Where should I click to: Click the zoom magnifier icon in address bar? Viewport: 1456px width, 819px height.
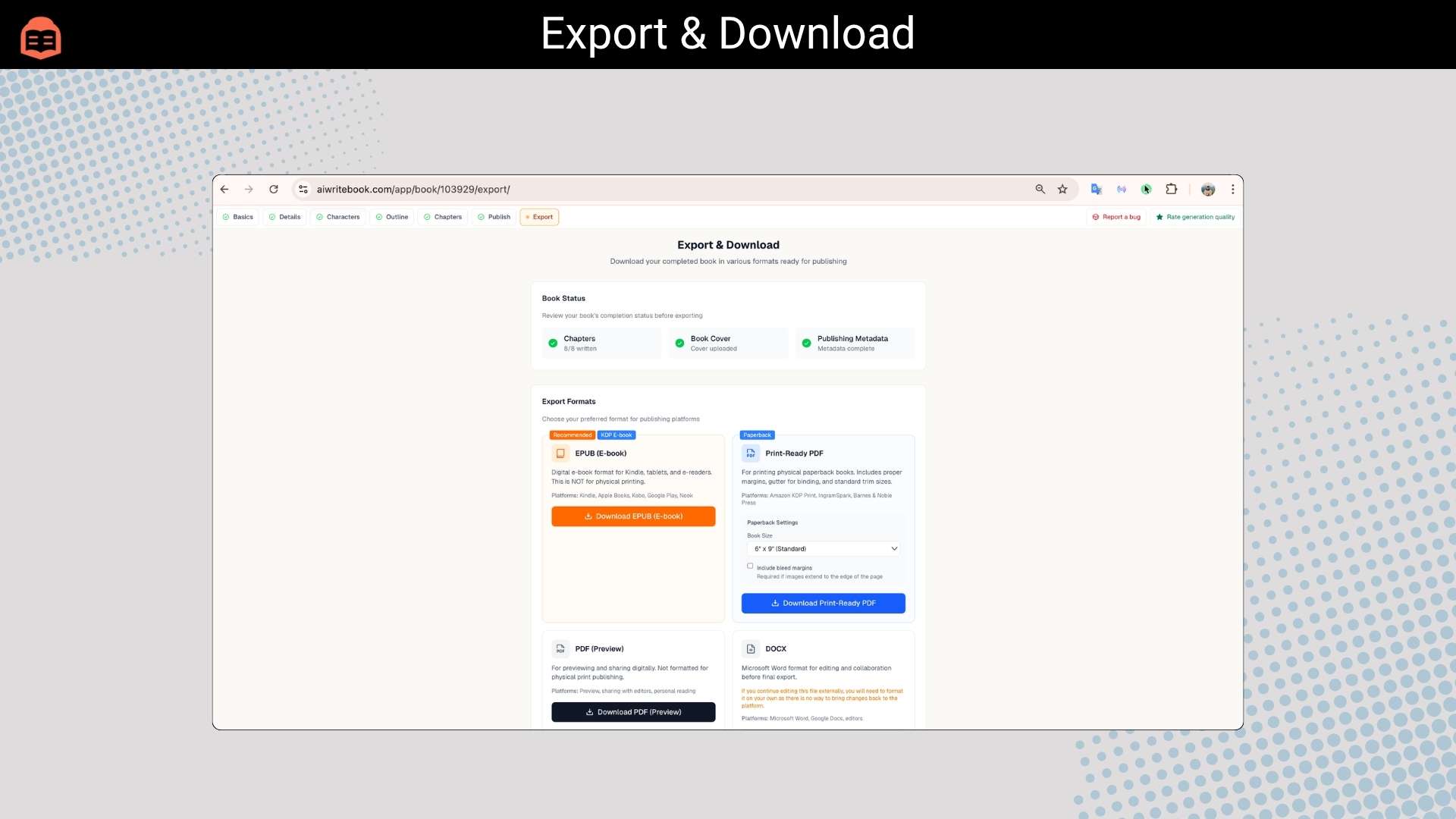1040,190
